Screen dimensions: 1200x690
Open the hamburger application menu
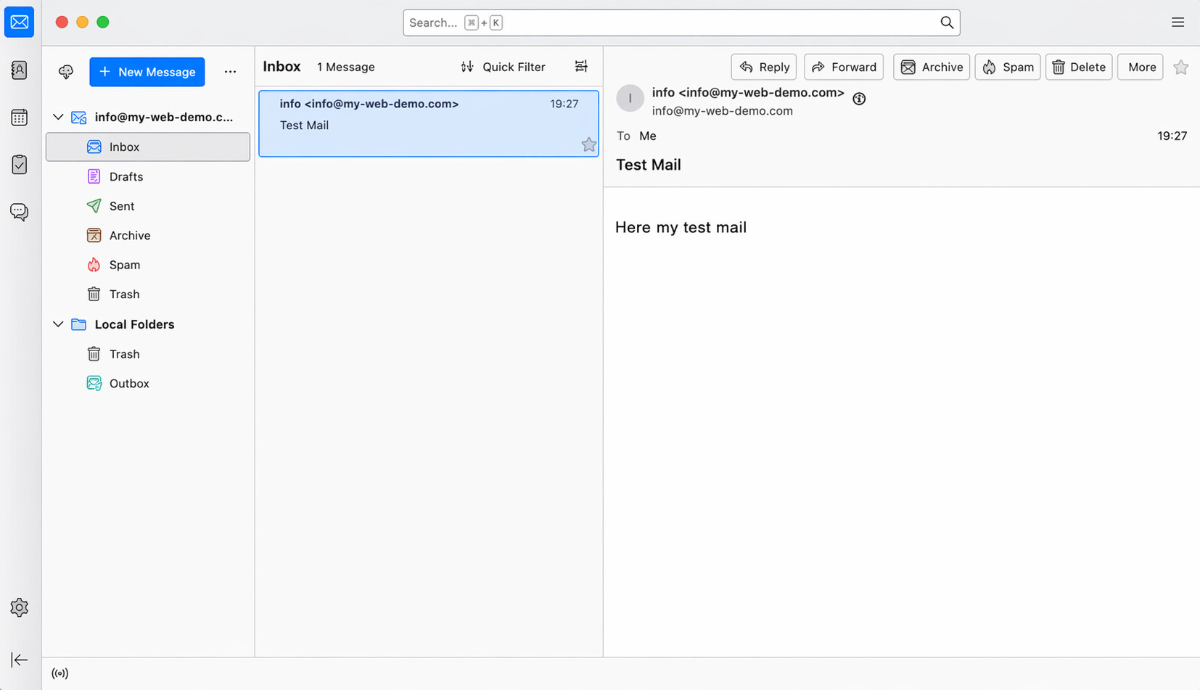click(x=1178, y=22)
